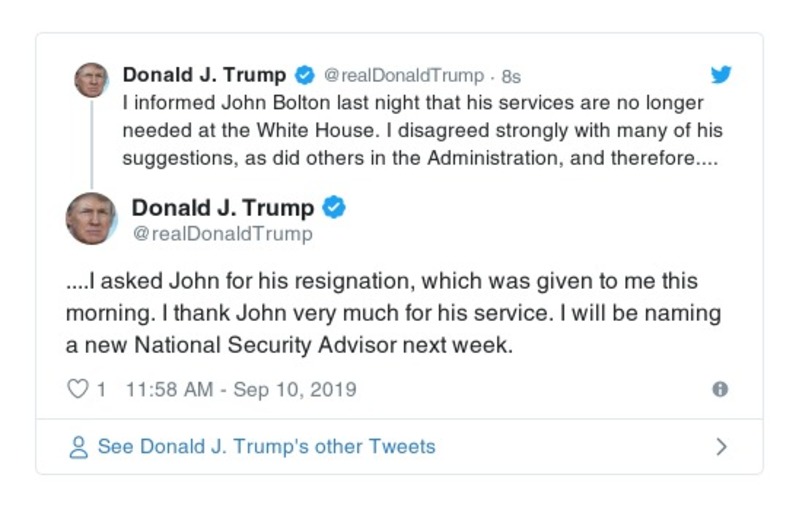Open the '11:58 AM - Sep 10, 2019' timestamp
The height and width of the screenshot is (513, 799).
(x=241, y=389)
